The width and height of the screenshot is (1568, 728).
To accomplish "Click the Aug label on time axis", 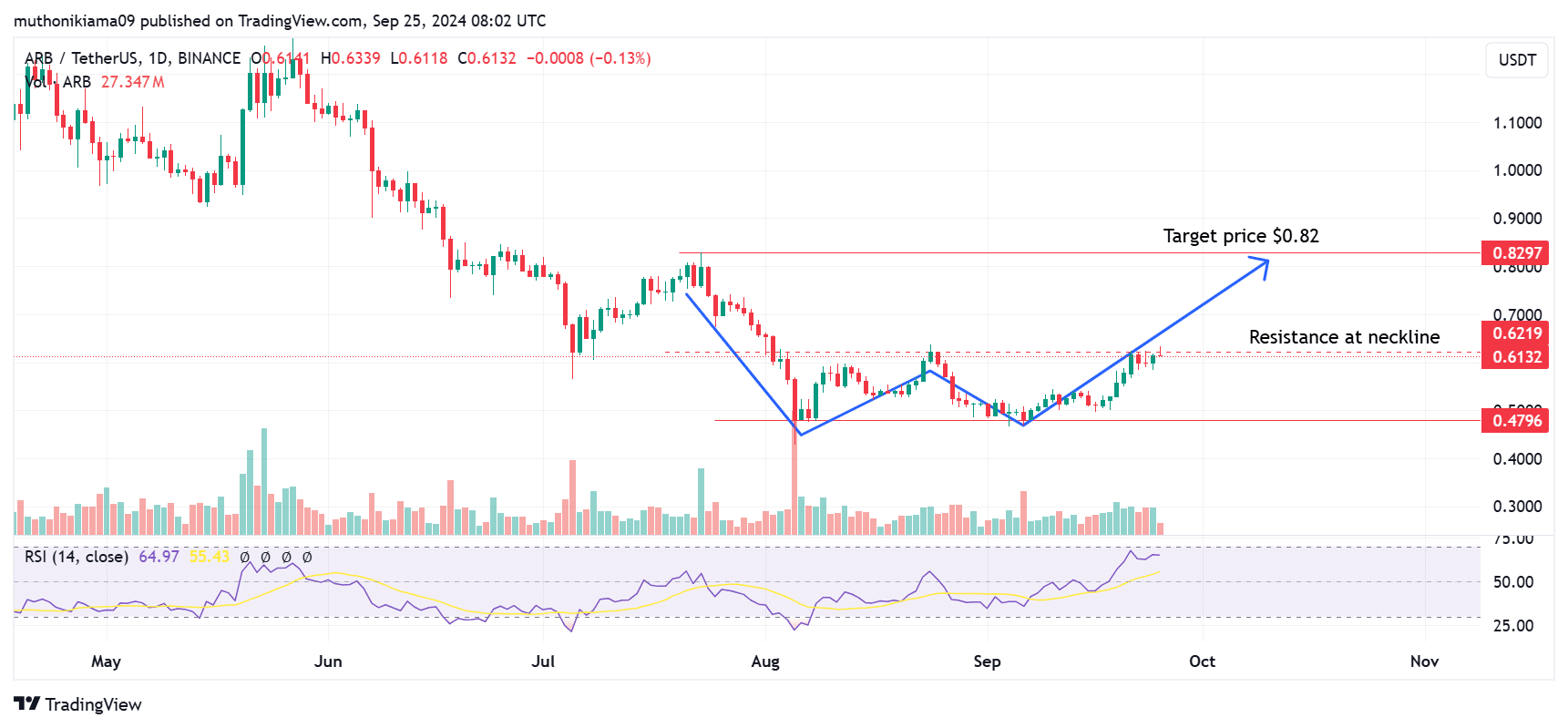I will click(765, 661).
